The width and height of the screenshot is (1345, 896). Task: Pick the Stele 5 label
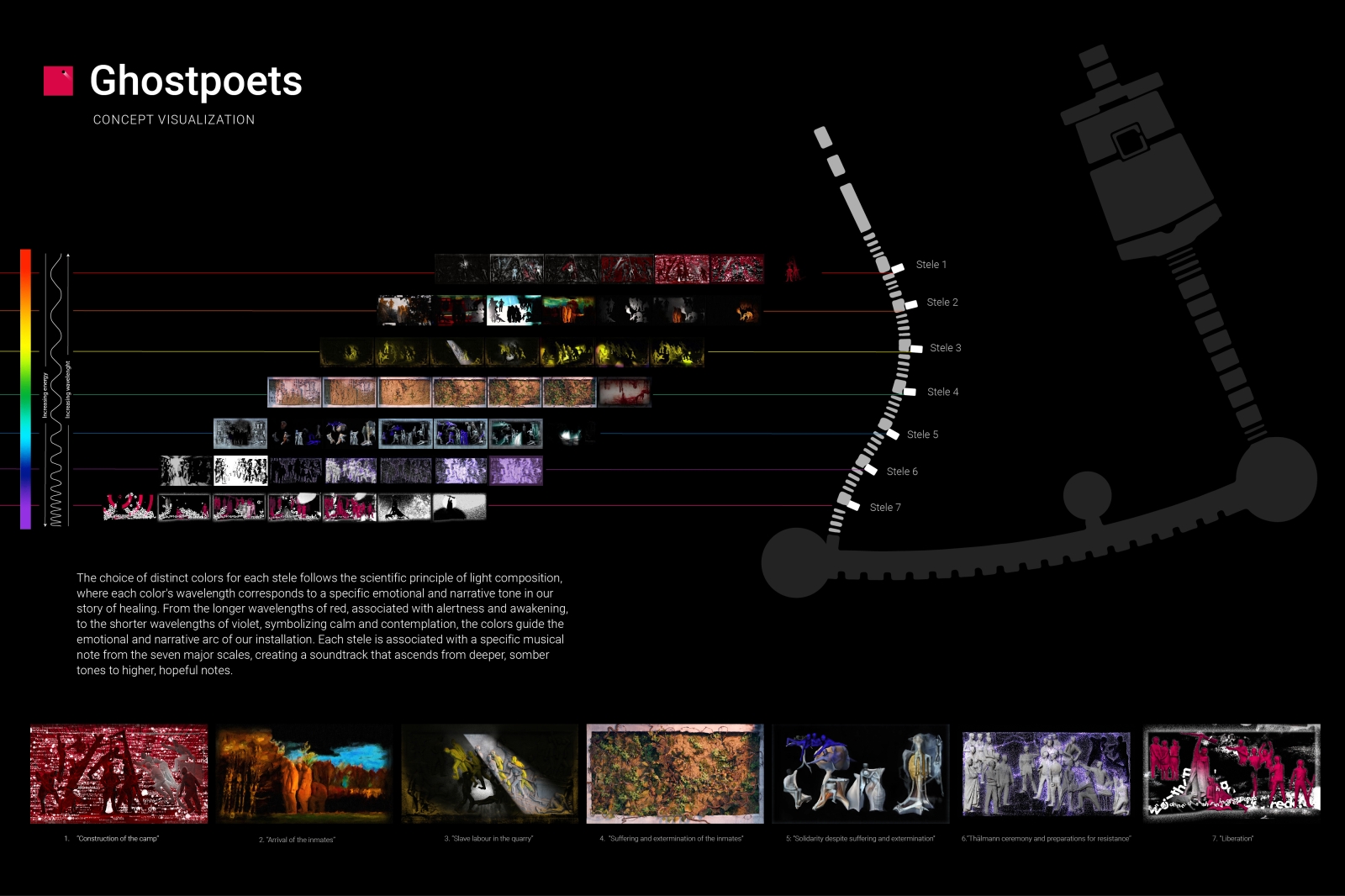(922, 435)
